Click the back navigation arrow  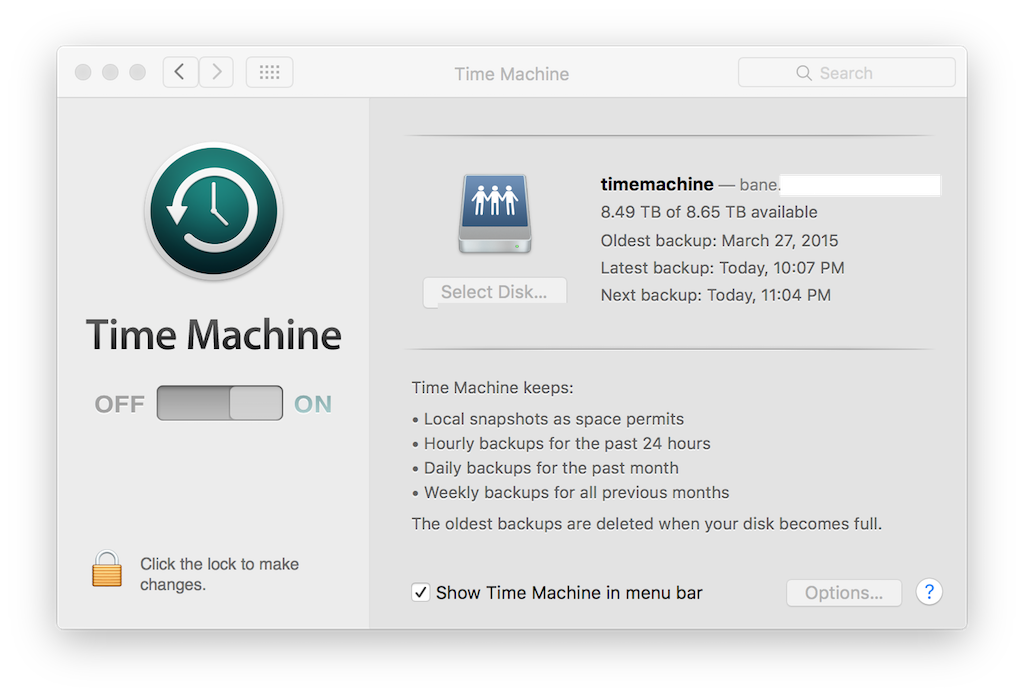click(180, 72)
